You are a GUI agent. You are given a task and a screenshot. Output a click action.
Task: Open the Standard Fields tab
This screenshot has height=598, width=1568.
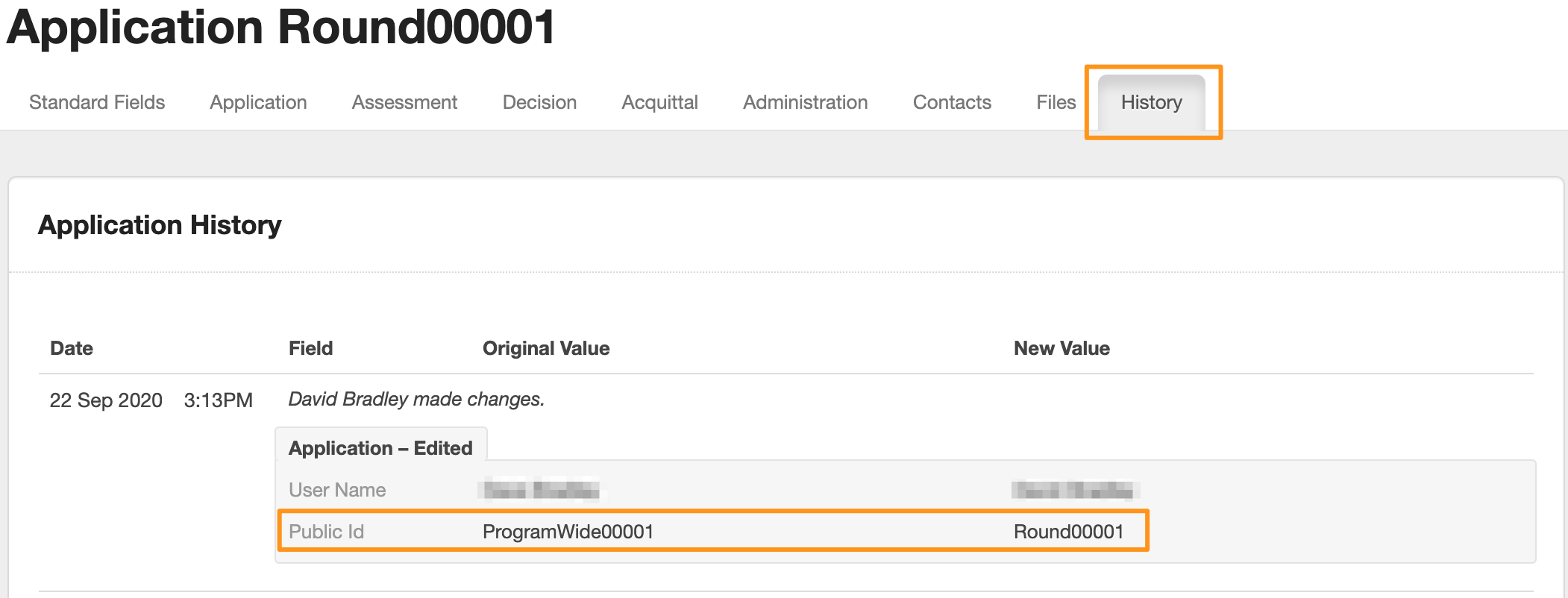97,102
